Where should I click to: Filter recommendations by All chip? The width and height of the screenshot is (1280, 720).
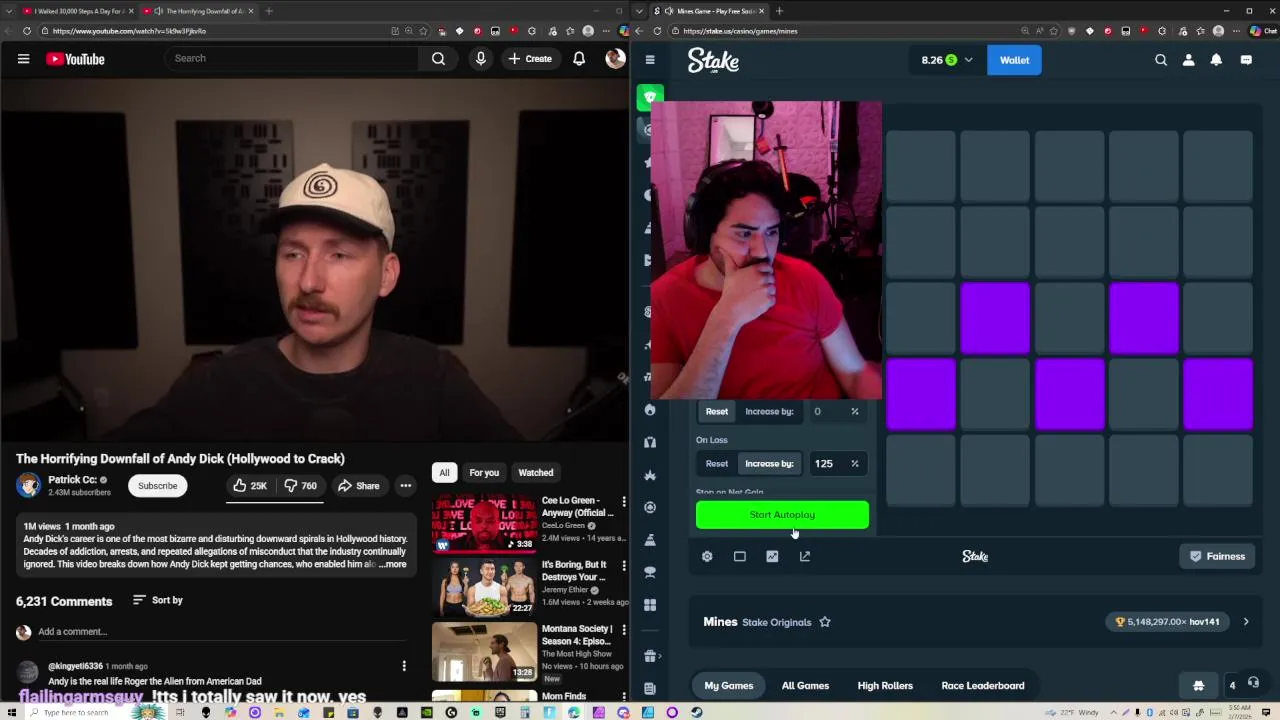click(444, 472)
